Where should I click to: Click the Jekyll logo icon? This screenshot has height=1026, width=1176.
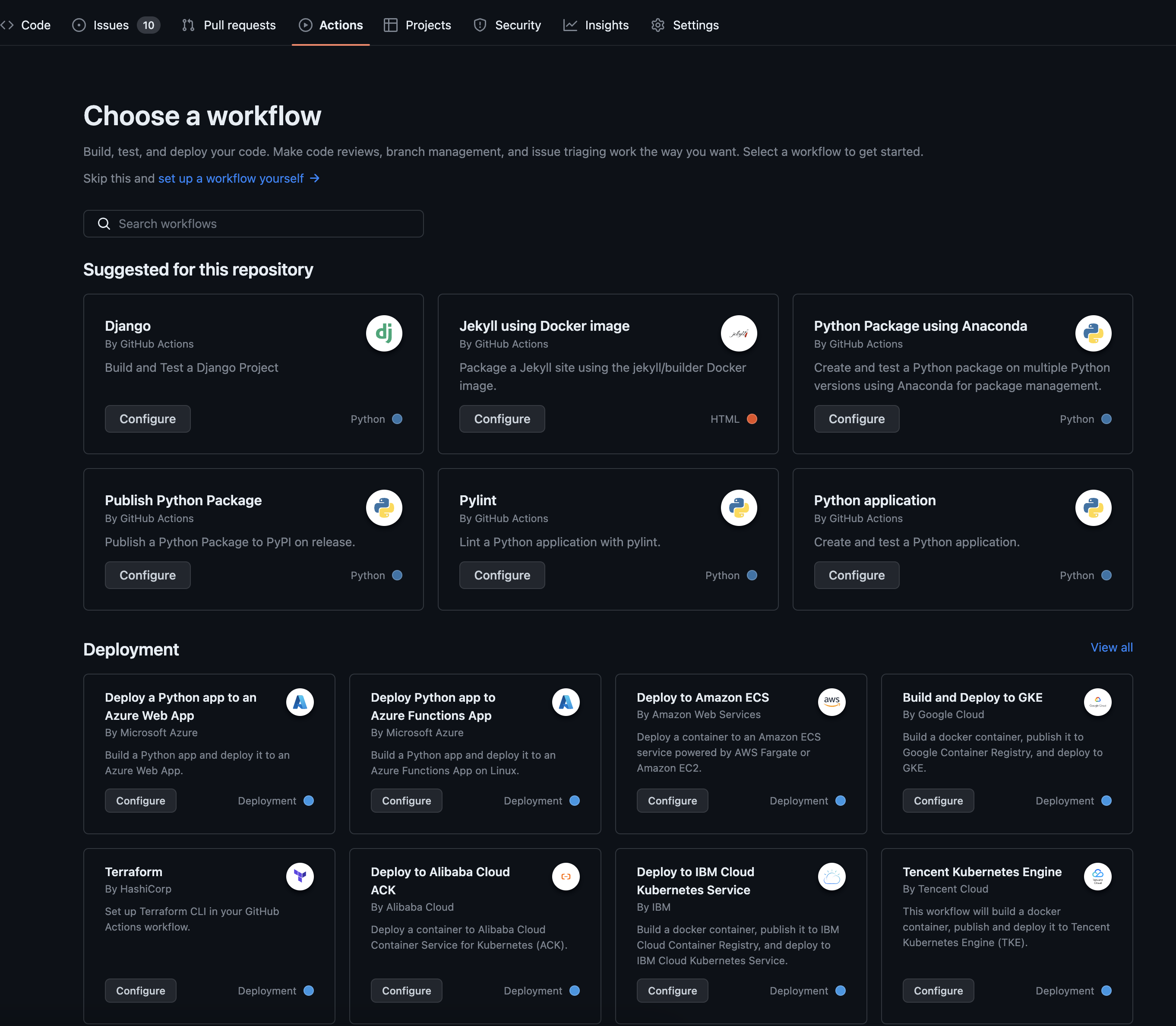739,333
